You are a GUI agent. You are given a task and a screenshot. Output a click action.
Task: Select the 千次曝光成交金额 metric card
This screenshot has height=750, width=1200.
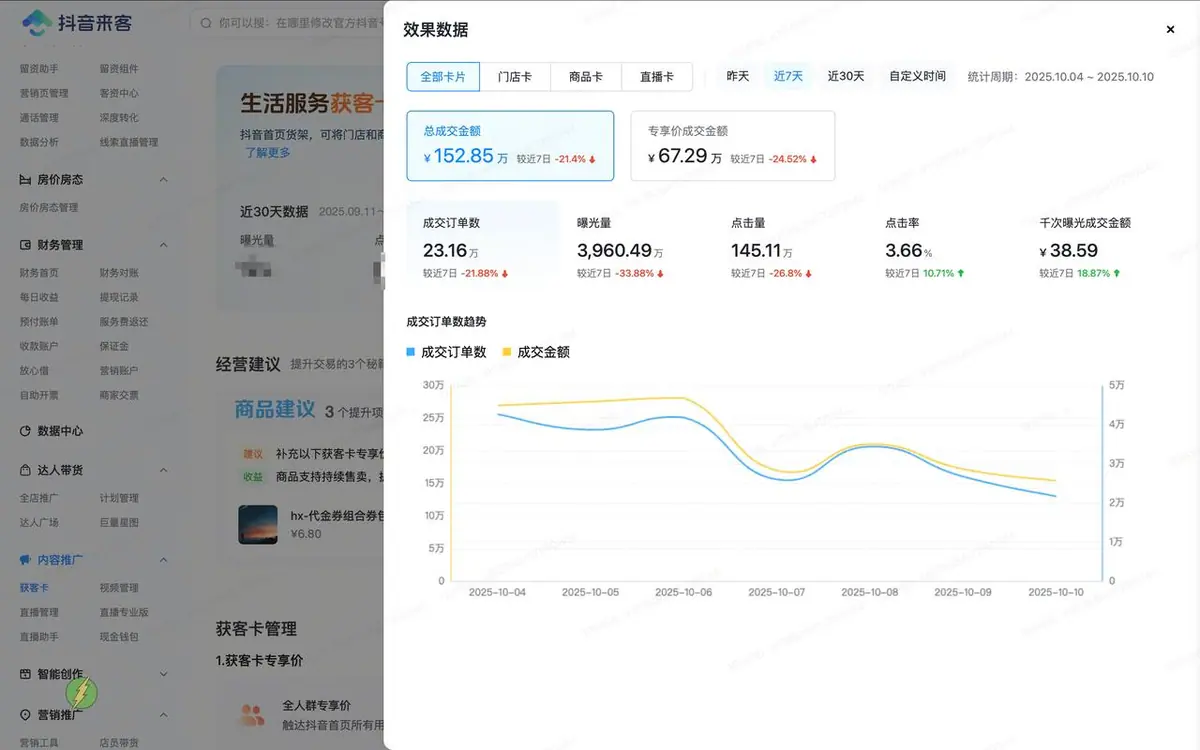[x=1098, y=246]
